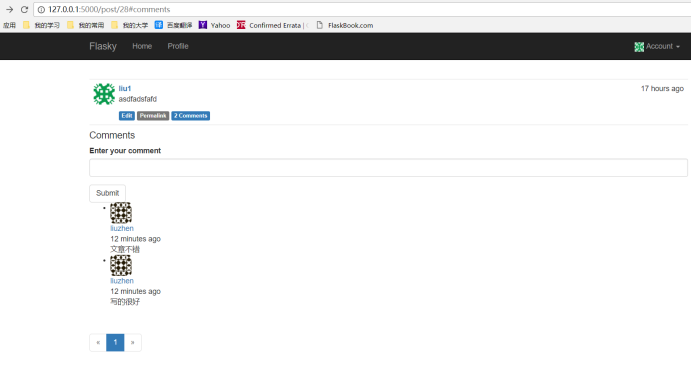Open the 我的学习 bookmark folder
This screenshot has width=691, height=365.
[x=41, y=25]
